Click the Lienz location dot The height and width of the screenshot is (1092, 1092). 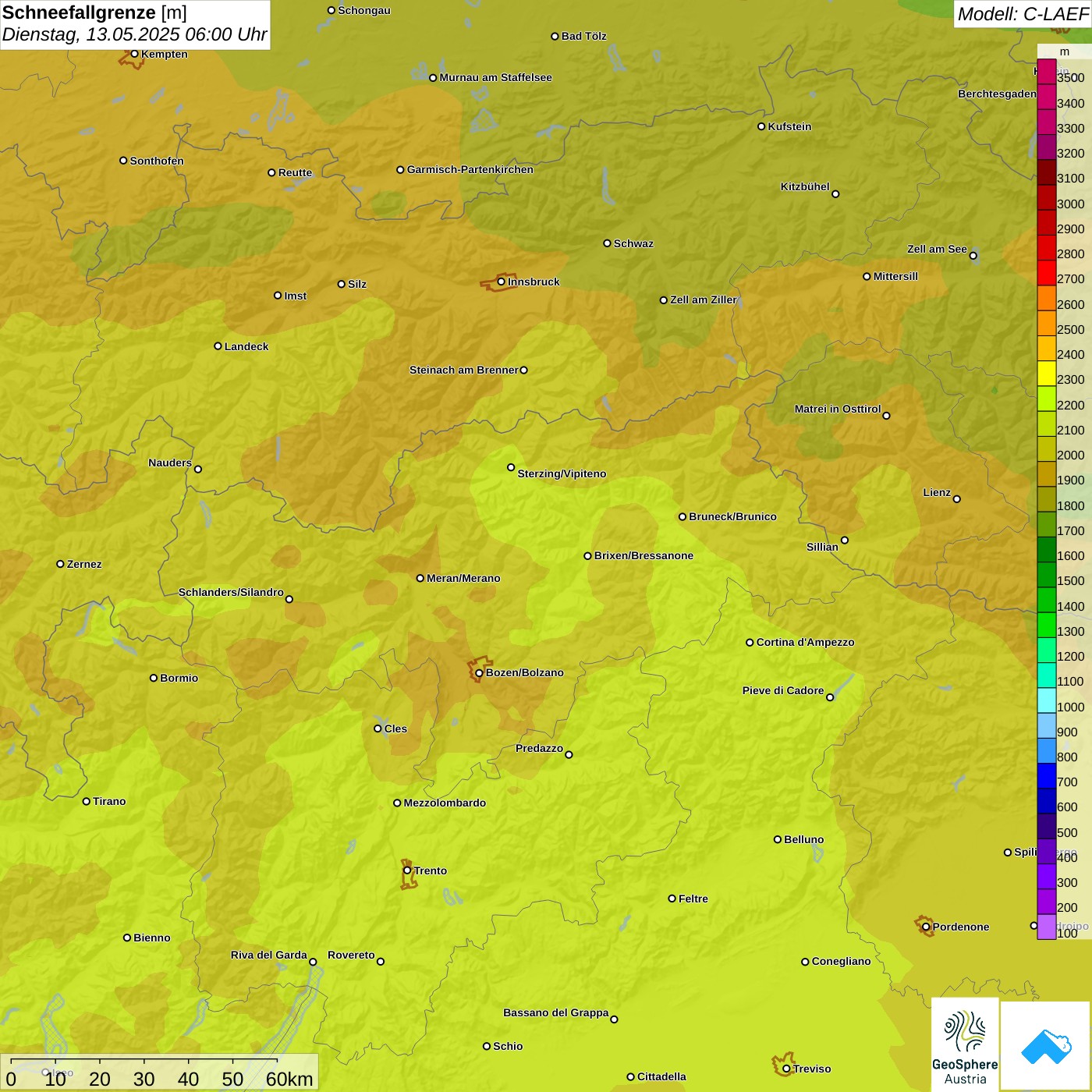tap(957, 499)
